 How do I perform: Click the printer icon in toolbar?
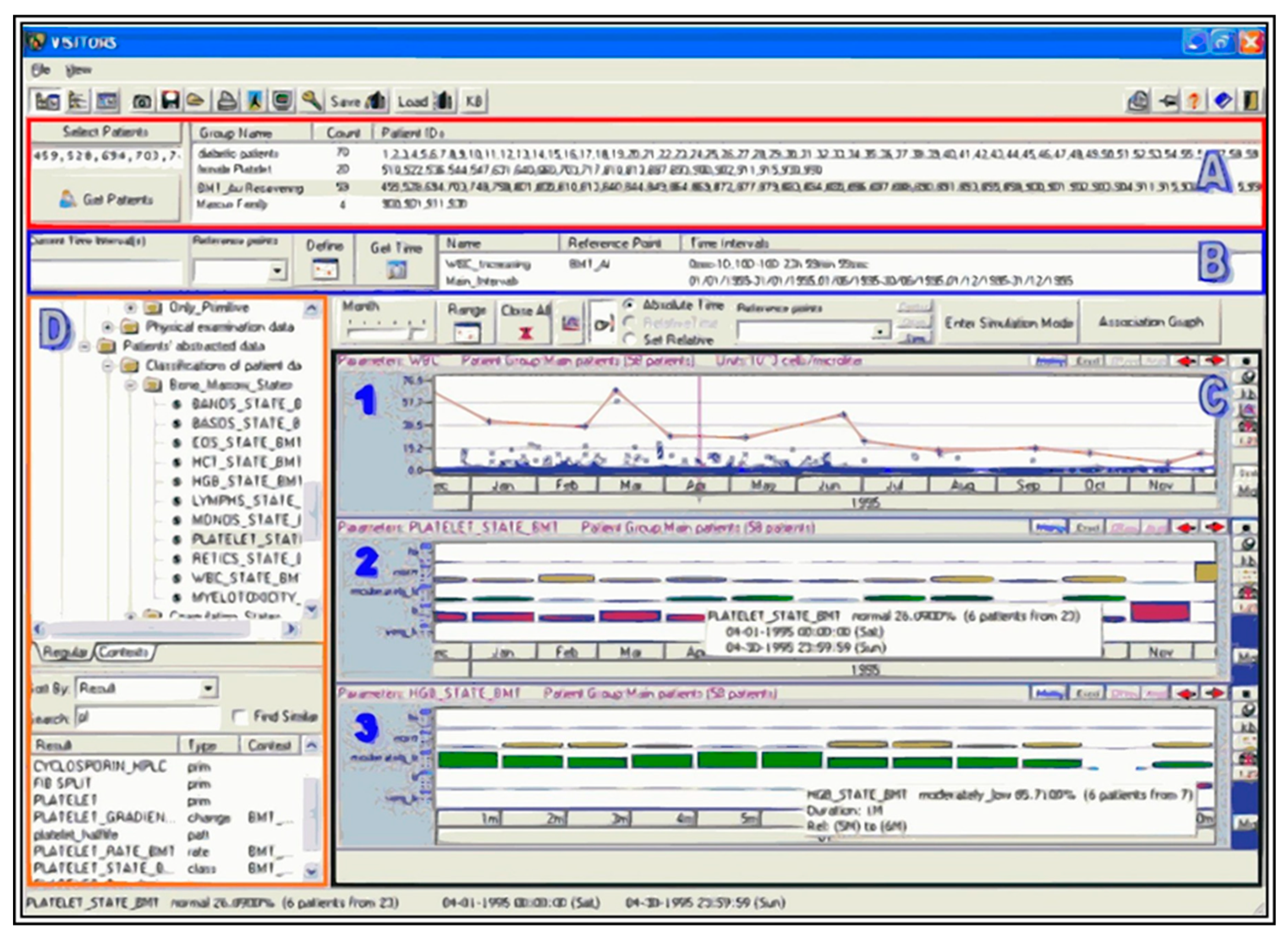[x=227, y=101]
